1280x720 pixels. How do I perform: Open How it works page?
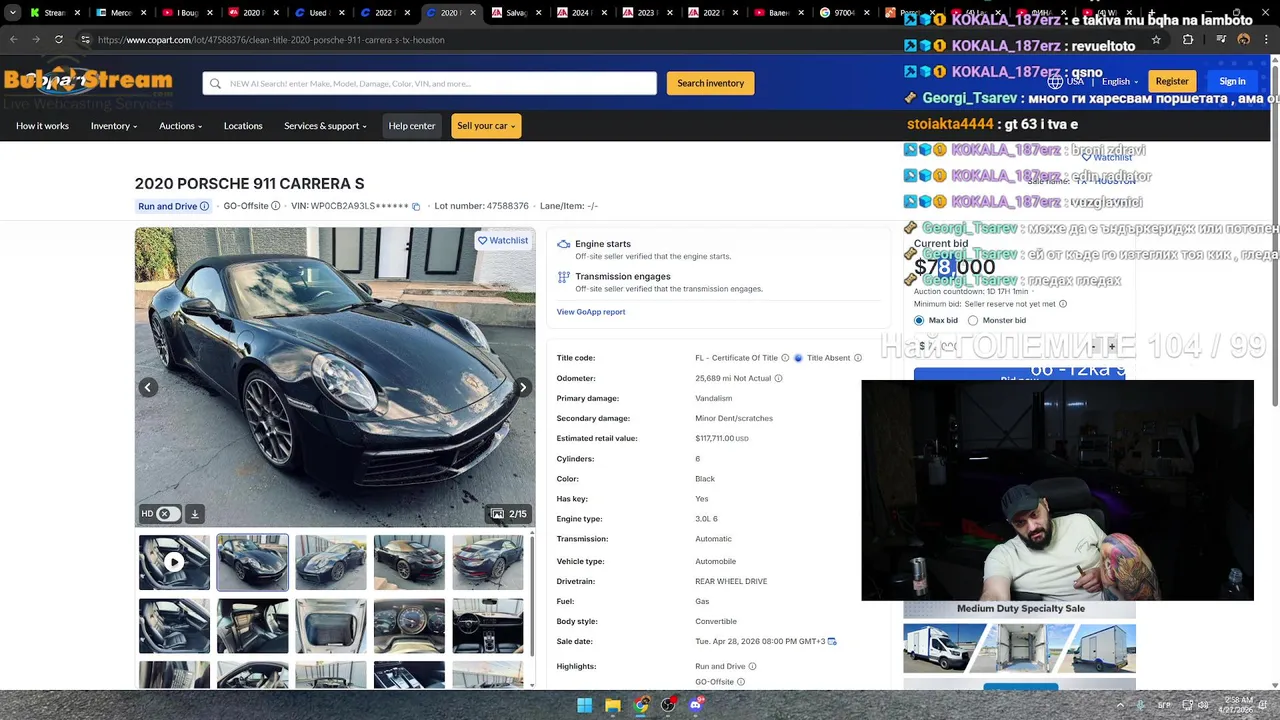pyautogui.click(x=42, y=126)
